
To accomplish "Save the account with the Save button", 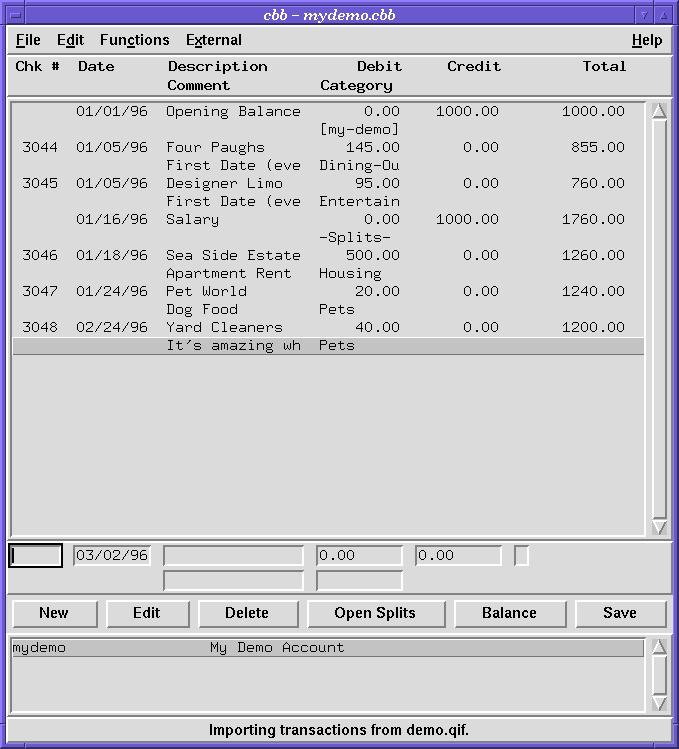I will tap(619, 613).
